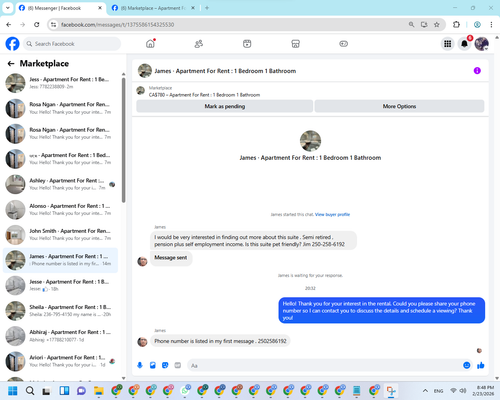Open the Gaming icon in top navigation
This screenshot has width=500, height=400.
(344, 44)
